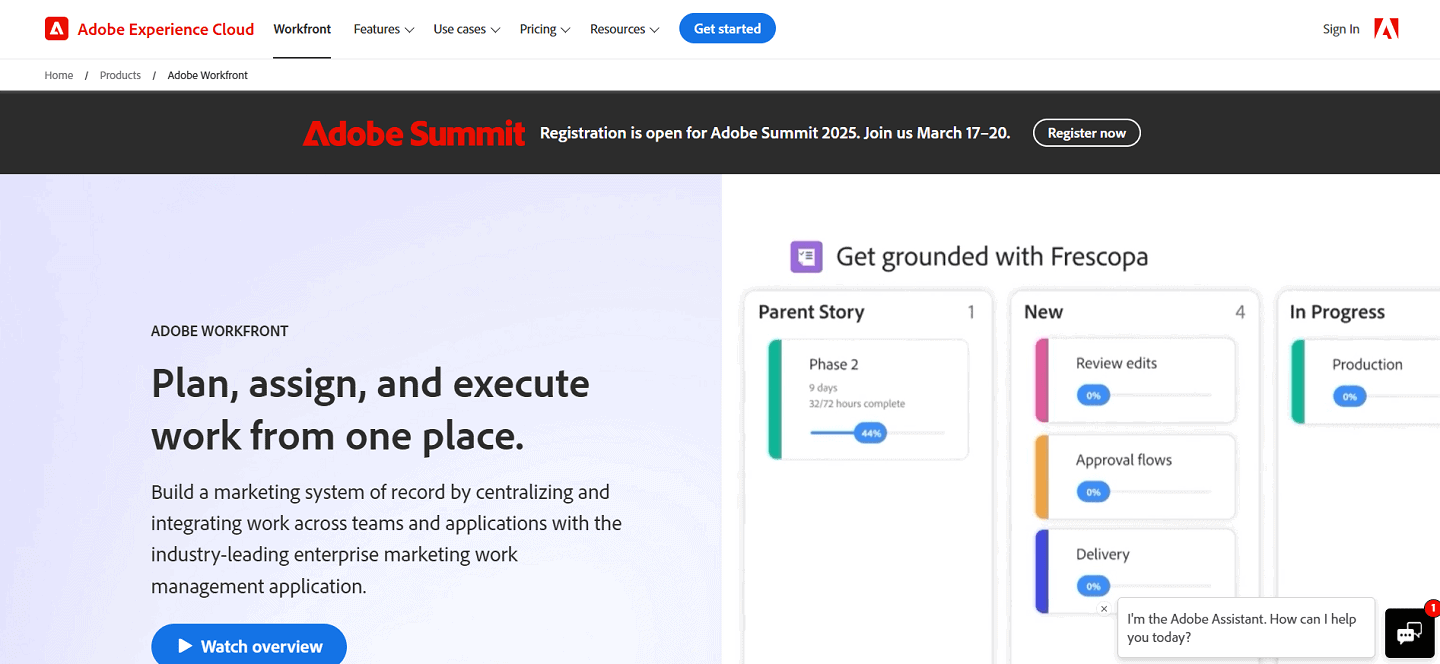Go to the Products breadcrumb link
1440x664 pixels.
point(120,75)
